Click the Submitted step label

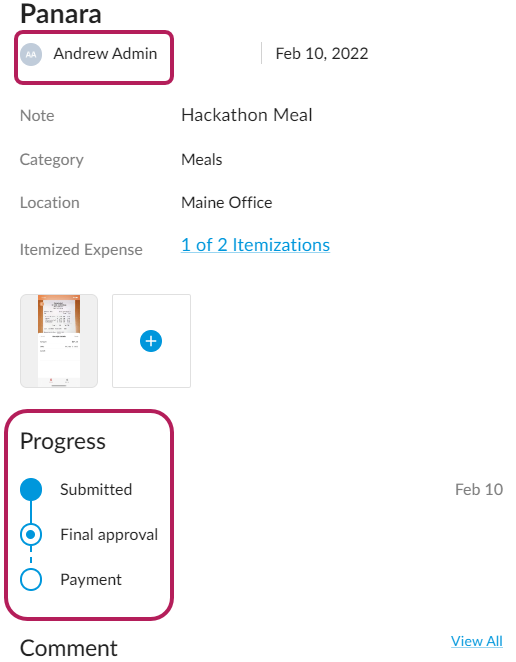(96, 489)
